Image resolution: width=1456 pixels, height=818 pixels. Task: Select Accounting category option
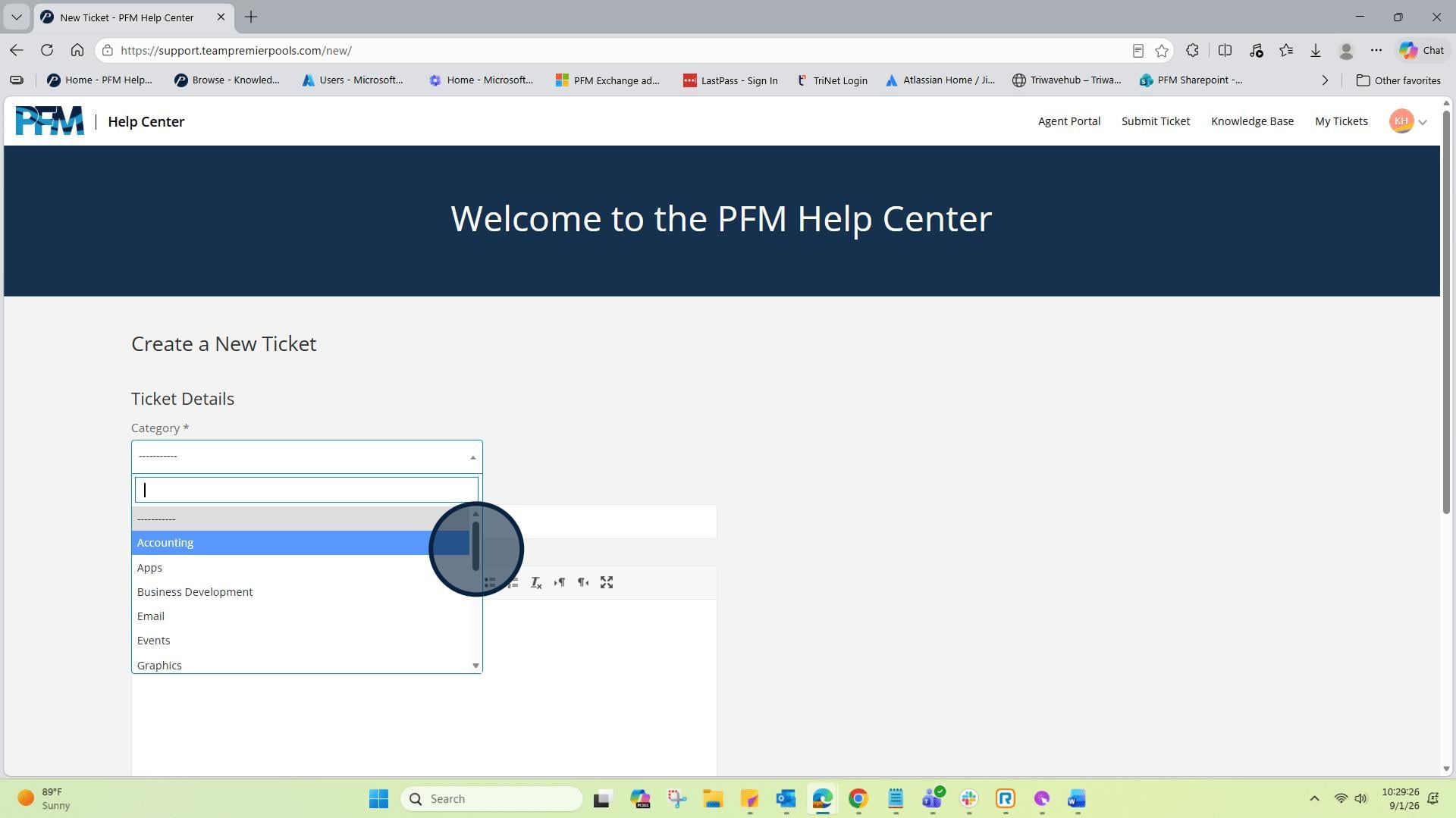tap(301, 543)
